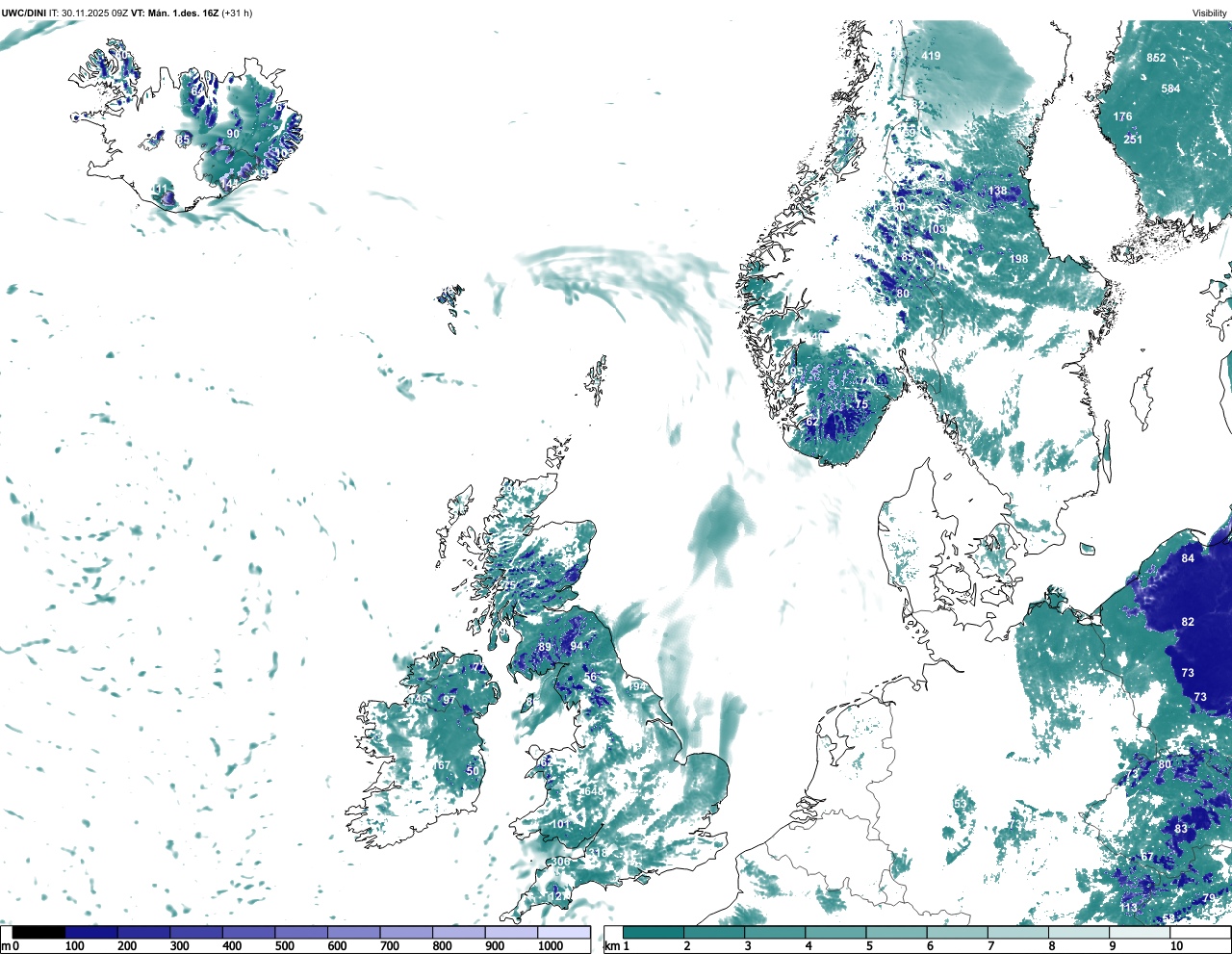Click the 167 visibility value over Ireland
The image size is (1232, 954).
(442, 765)
